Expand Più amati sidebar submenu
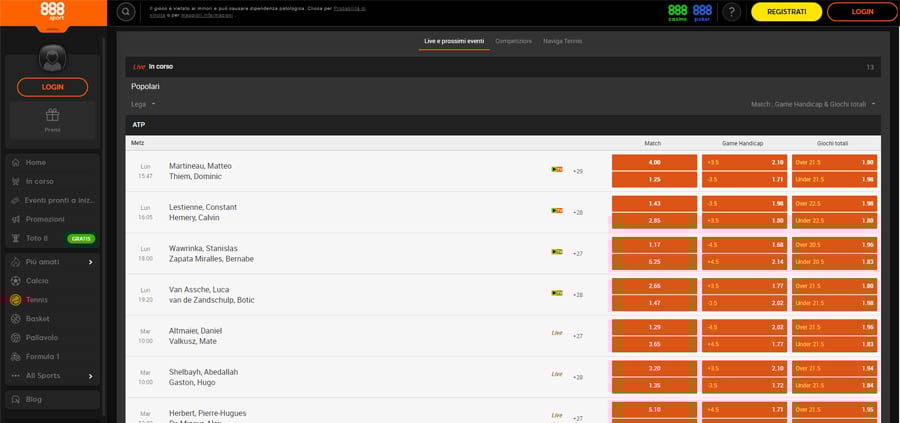This screenshot has height=423, width=900. click(90, 262)
